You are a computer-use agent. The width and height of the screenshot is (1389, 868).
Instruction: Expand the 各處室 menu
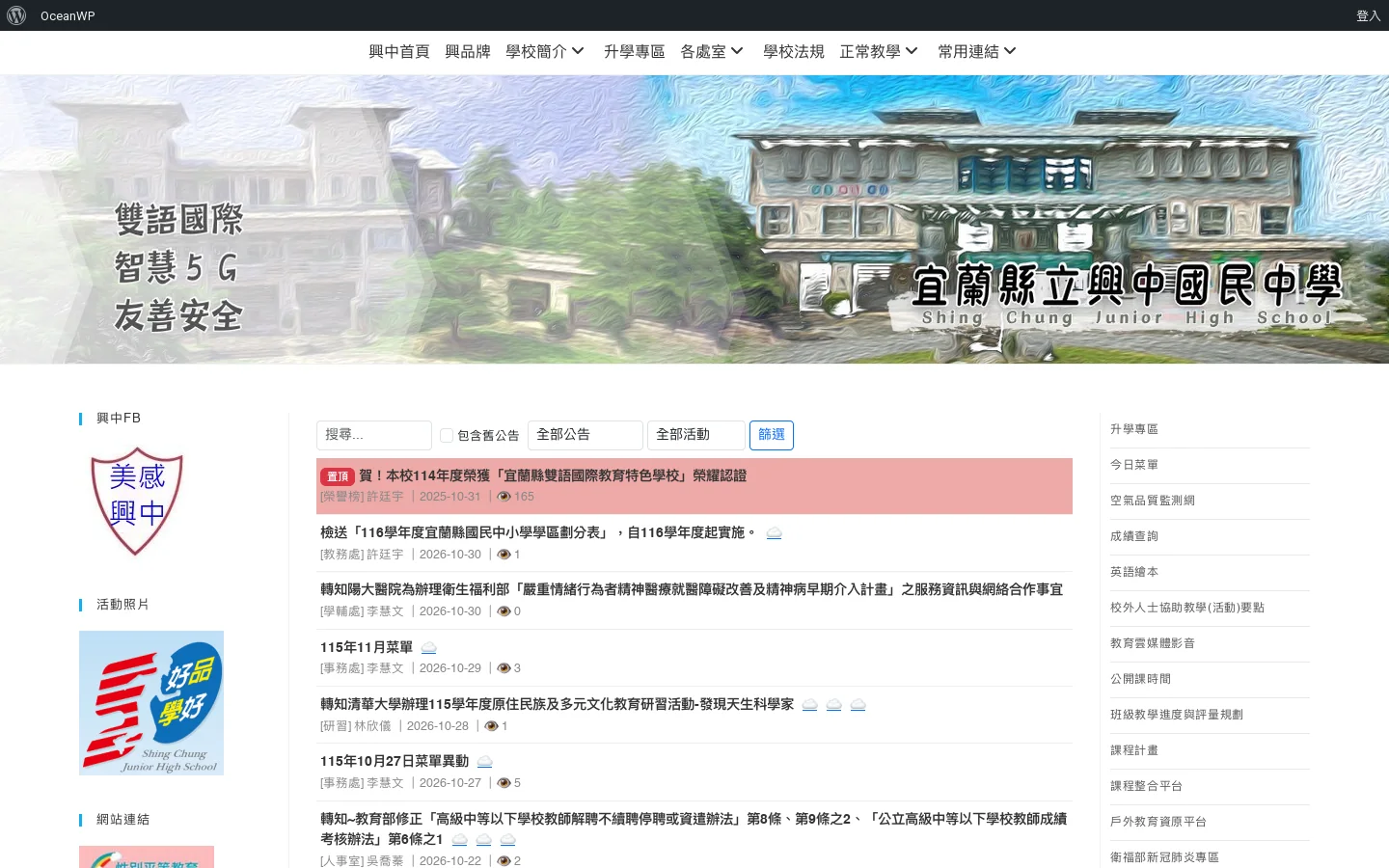point(712,52)
